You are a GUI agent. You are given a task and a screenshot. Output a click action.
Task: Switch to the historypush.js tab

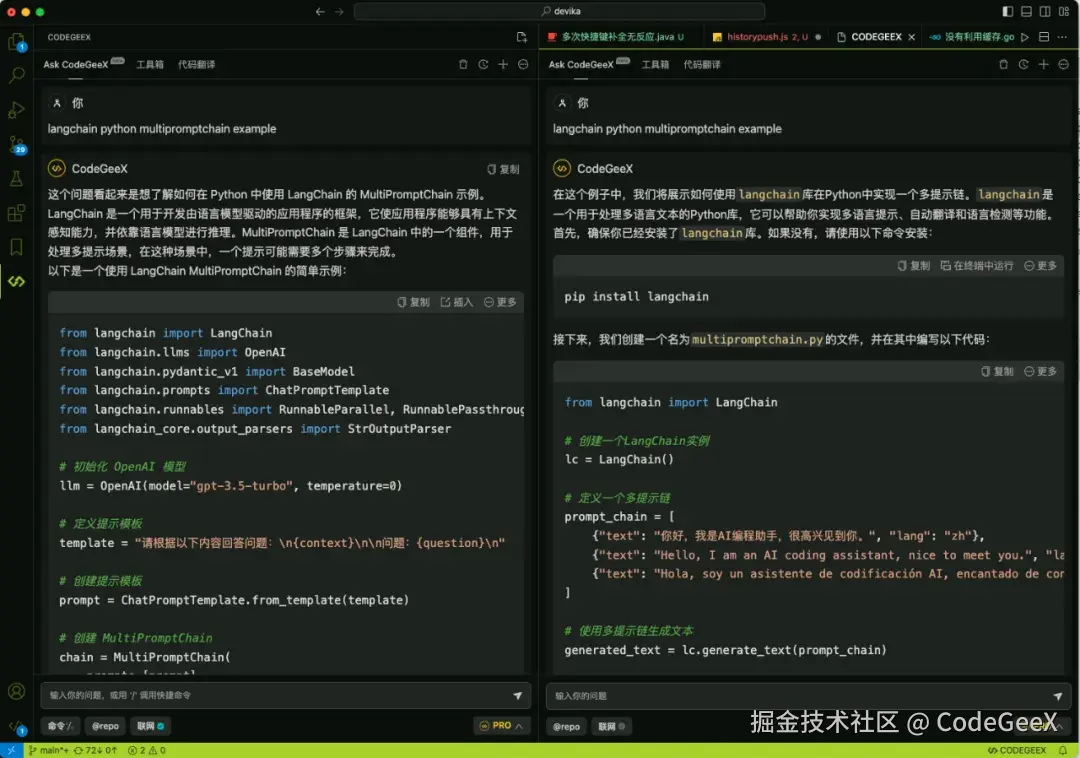[x=766, y=36]
